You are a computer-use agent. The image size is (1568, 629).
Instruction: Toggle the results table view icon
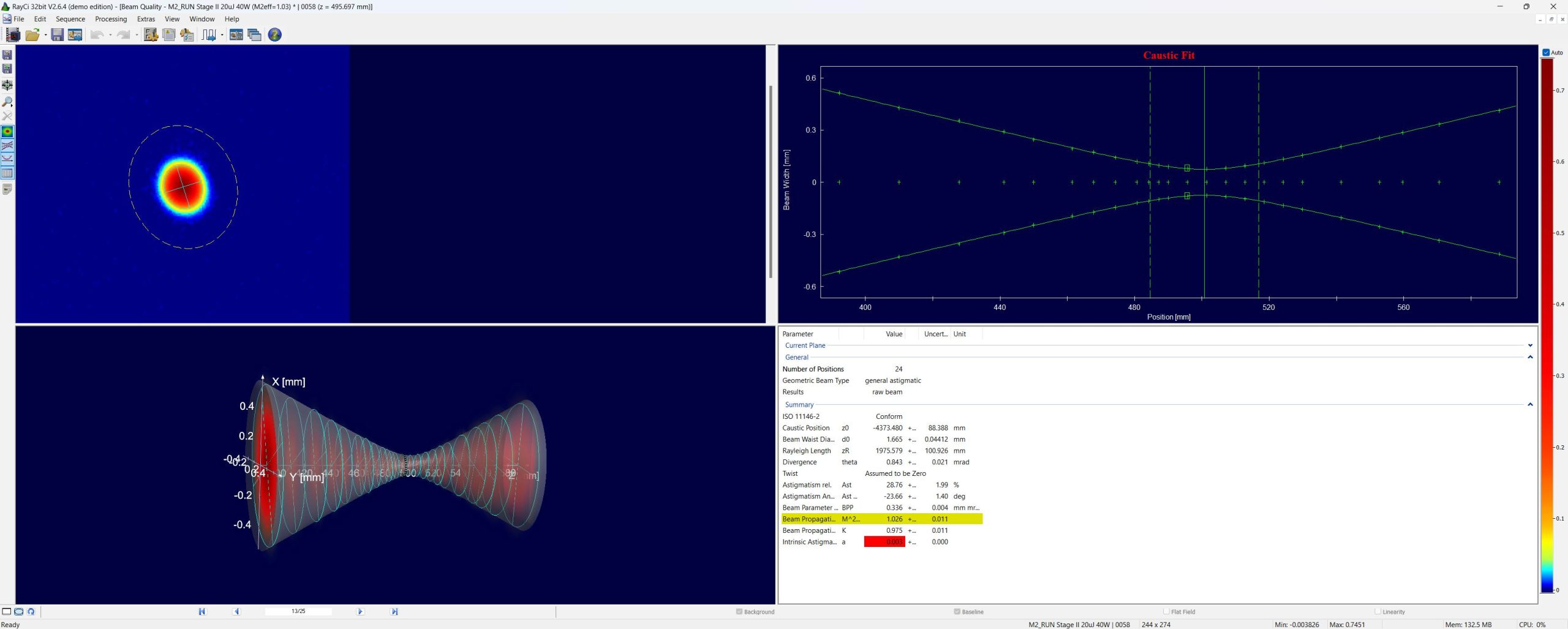(7, 173)
